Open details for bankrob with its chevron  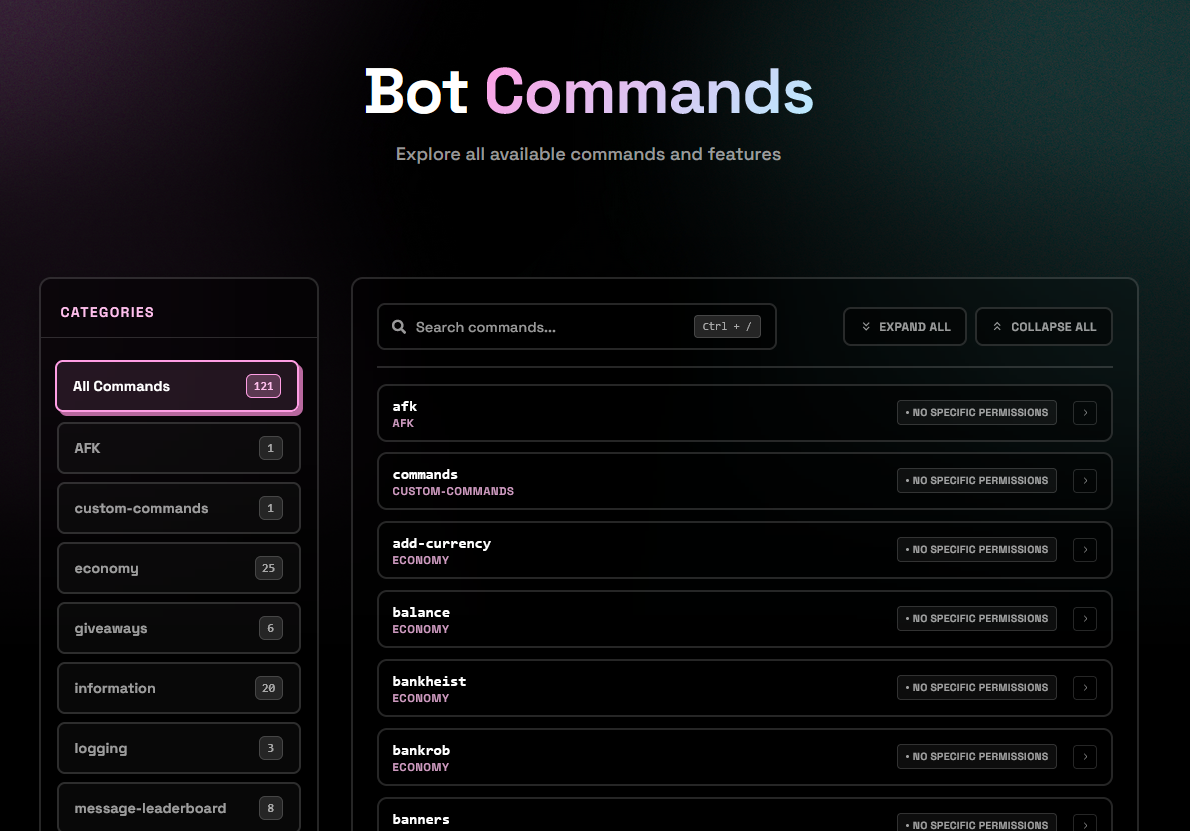[x=1084, y=756]
